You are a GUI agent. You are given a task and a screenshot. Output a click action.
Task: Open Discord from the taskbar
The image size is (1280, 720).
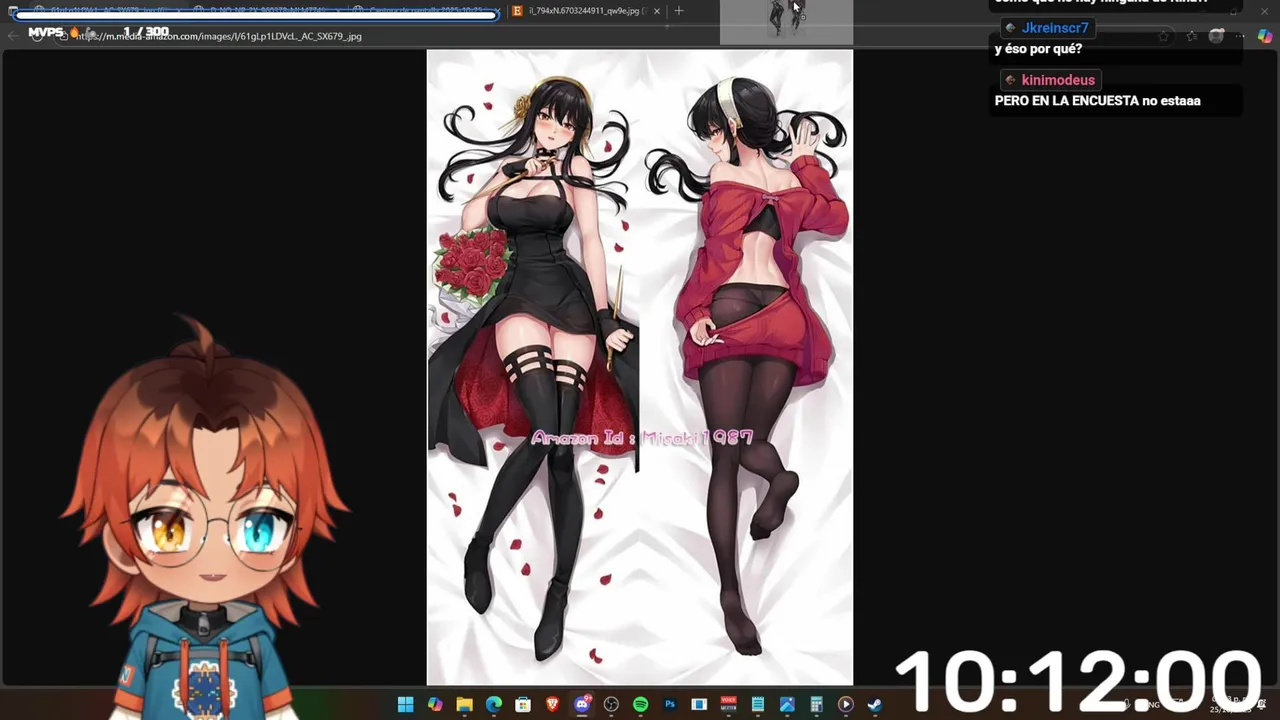(x=582, y=705)
